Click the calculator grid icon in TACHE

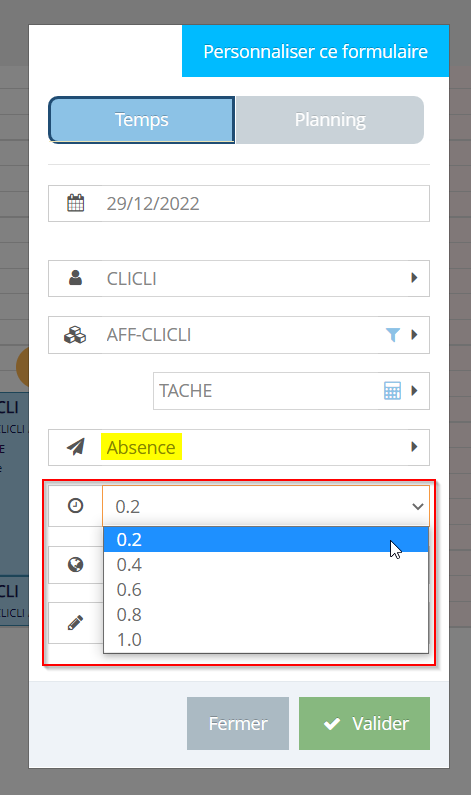coord(392,391)
